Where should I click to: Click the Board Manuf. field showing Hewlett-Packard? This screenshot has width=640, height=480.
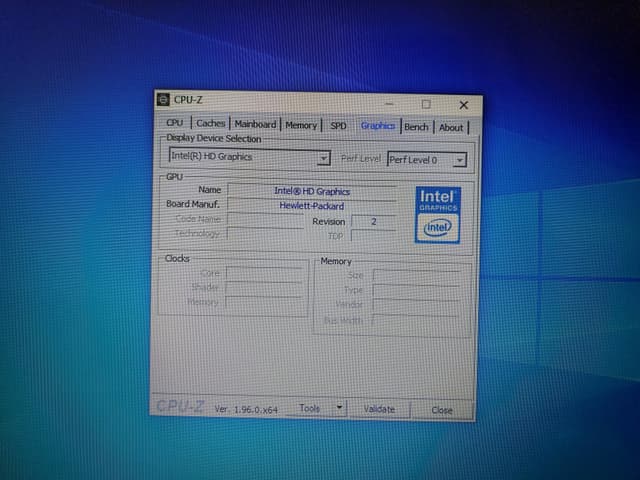(x=312, y=205)
